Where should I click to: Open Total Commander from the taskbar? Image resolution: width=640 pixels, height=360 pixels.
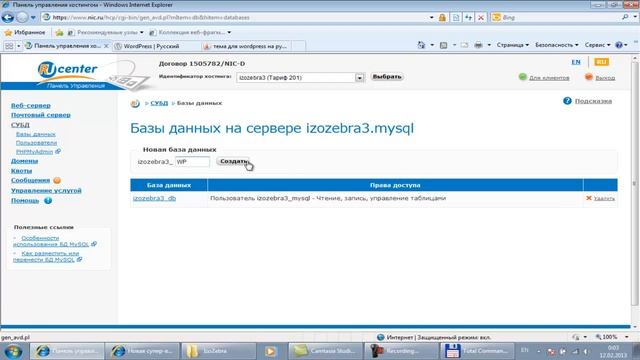pos(476,351)
